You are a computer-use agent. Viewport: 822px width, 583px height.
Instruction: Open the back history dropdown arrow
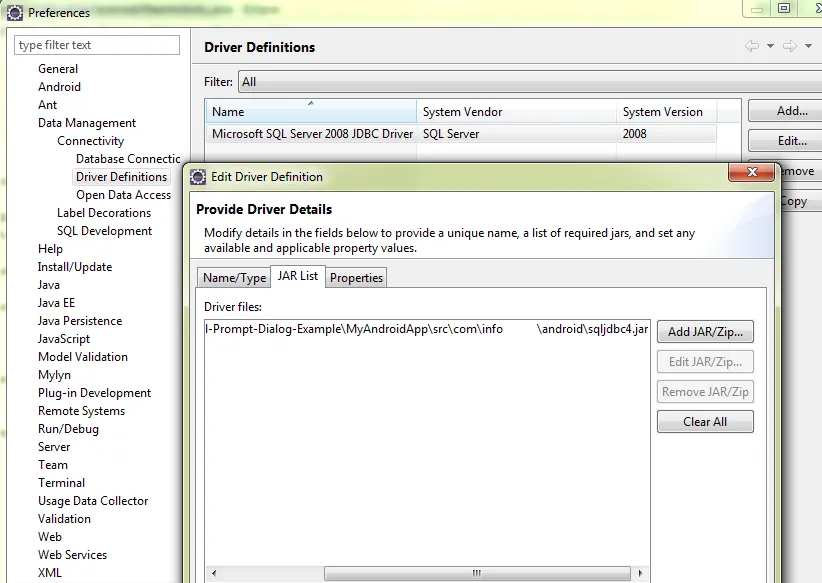pyautogui.click(x=770, y=47)
